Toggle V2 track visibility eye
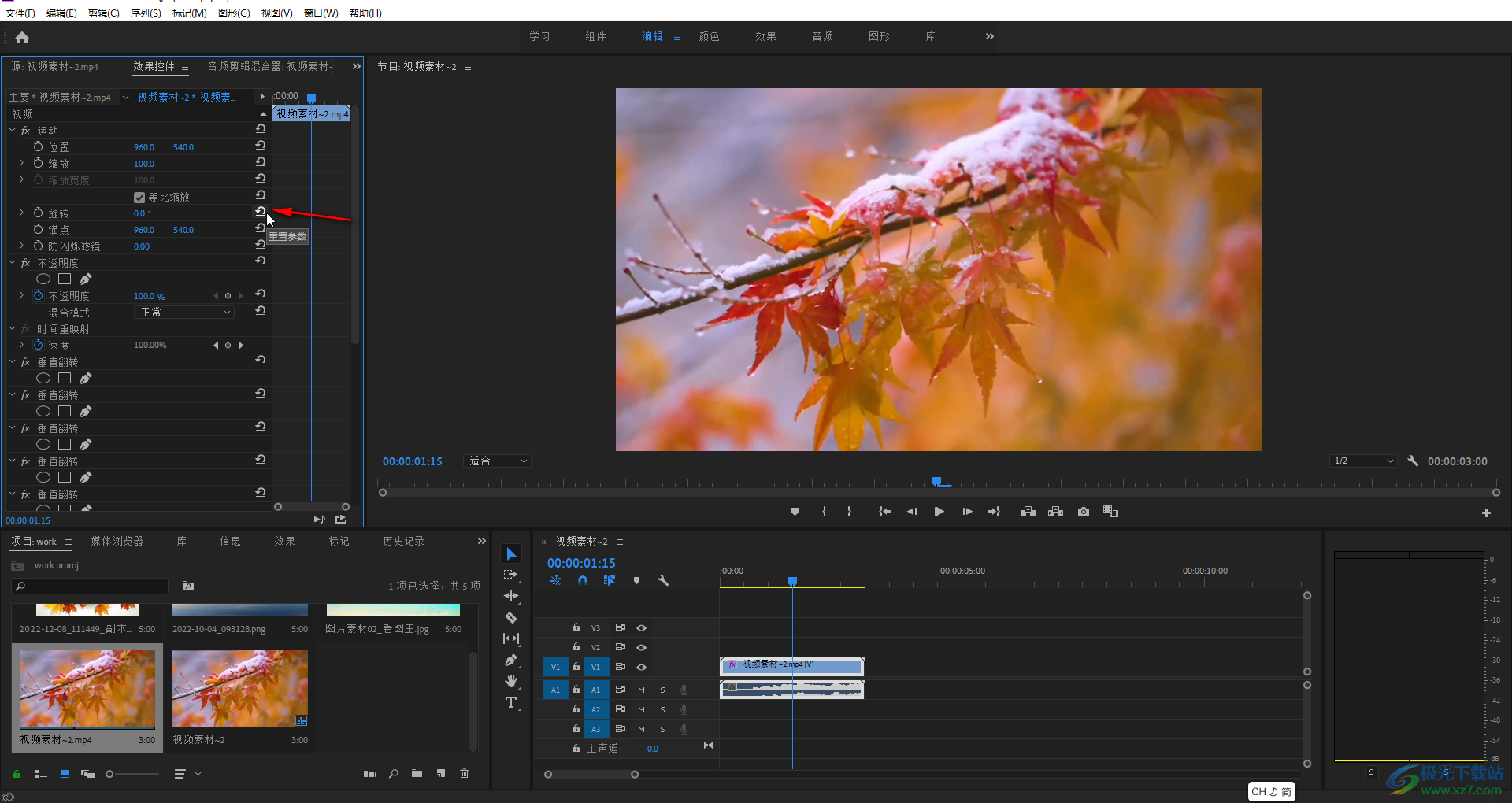1512x803 pixels. pos(642,647)
